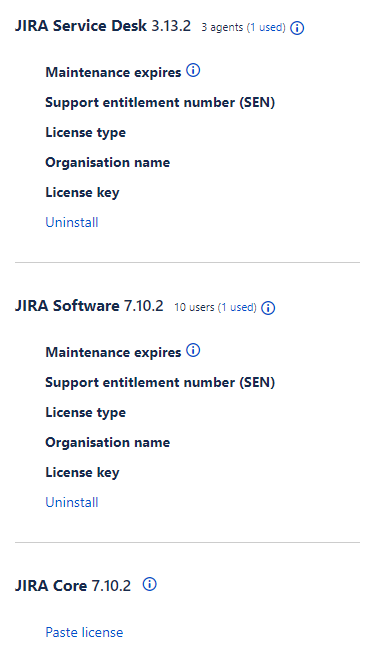This screenshot has height=651, width=367.
Task: Click 'License type' label under JIRA Software
Action: [86, 413]
